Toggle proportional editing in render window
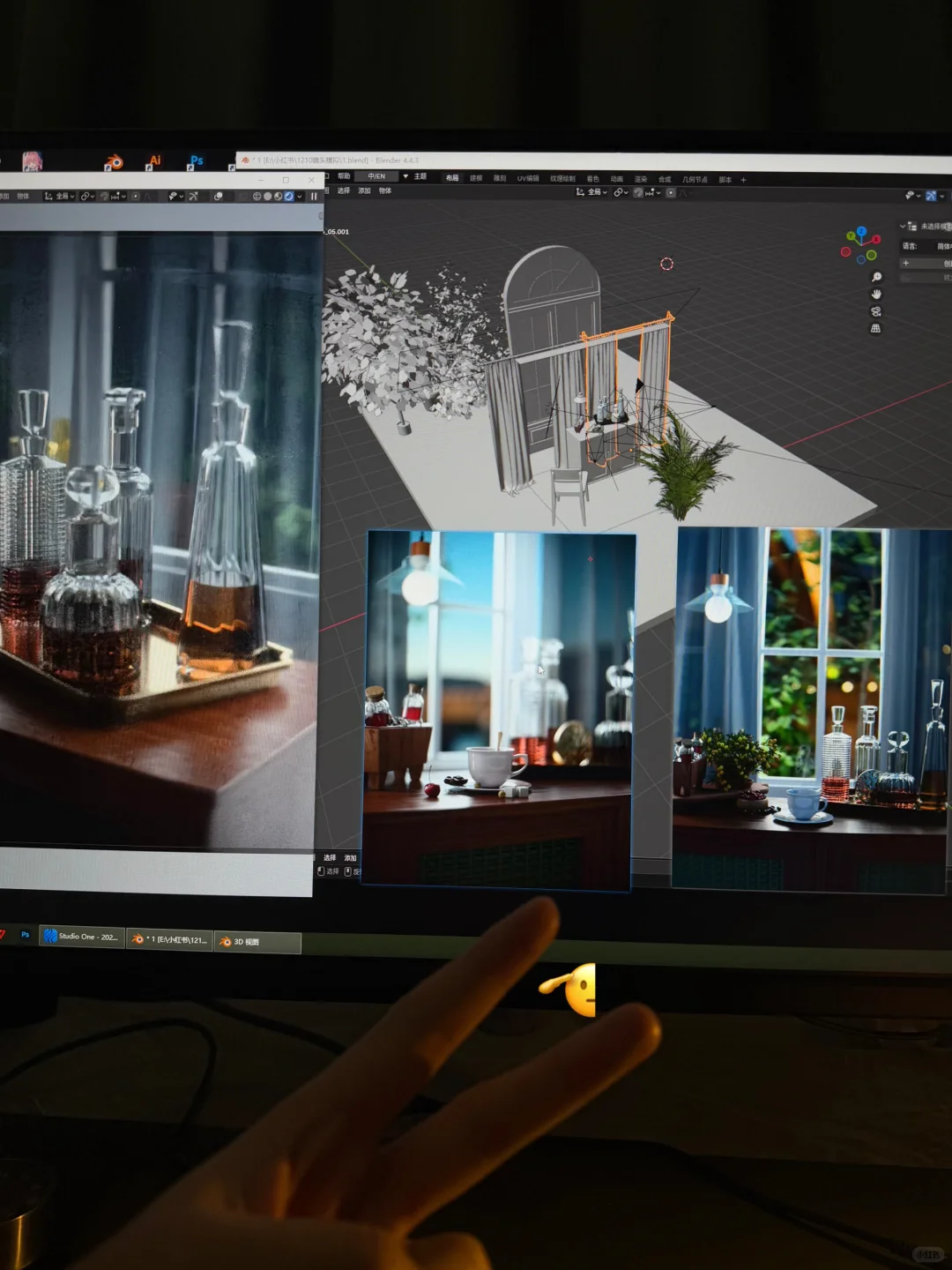The image size is (952, 1270). tap(136, 196)
